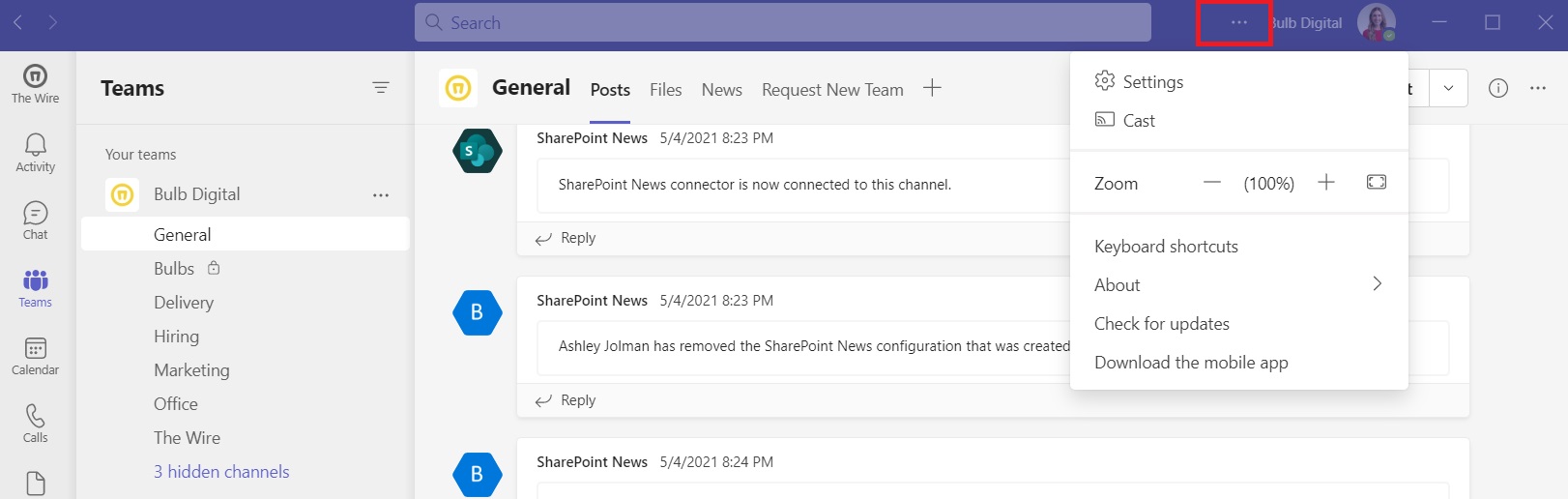Open the Request New Team tab

tap(832, 89)
